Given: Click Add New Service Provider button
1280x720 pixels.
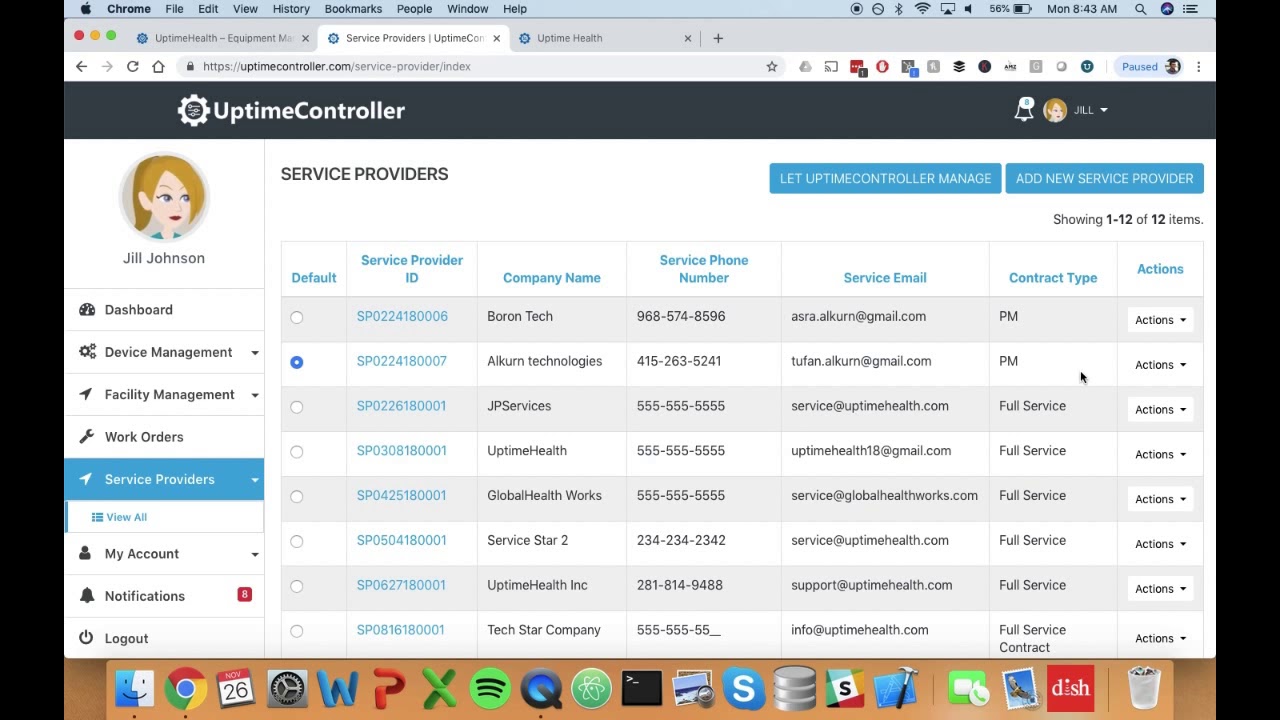Looking at the screenshot, I should (1104, 179).
